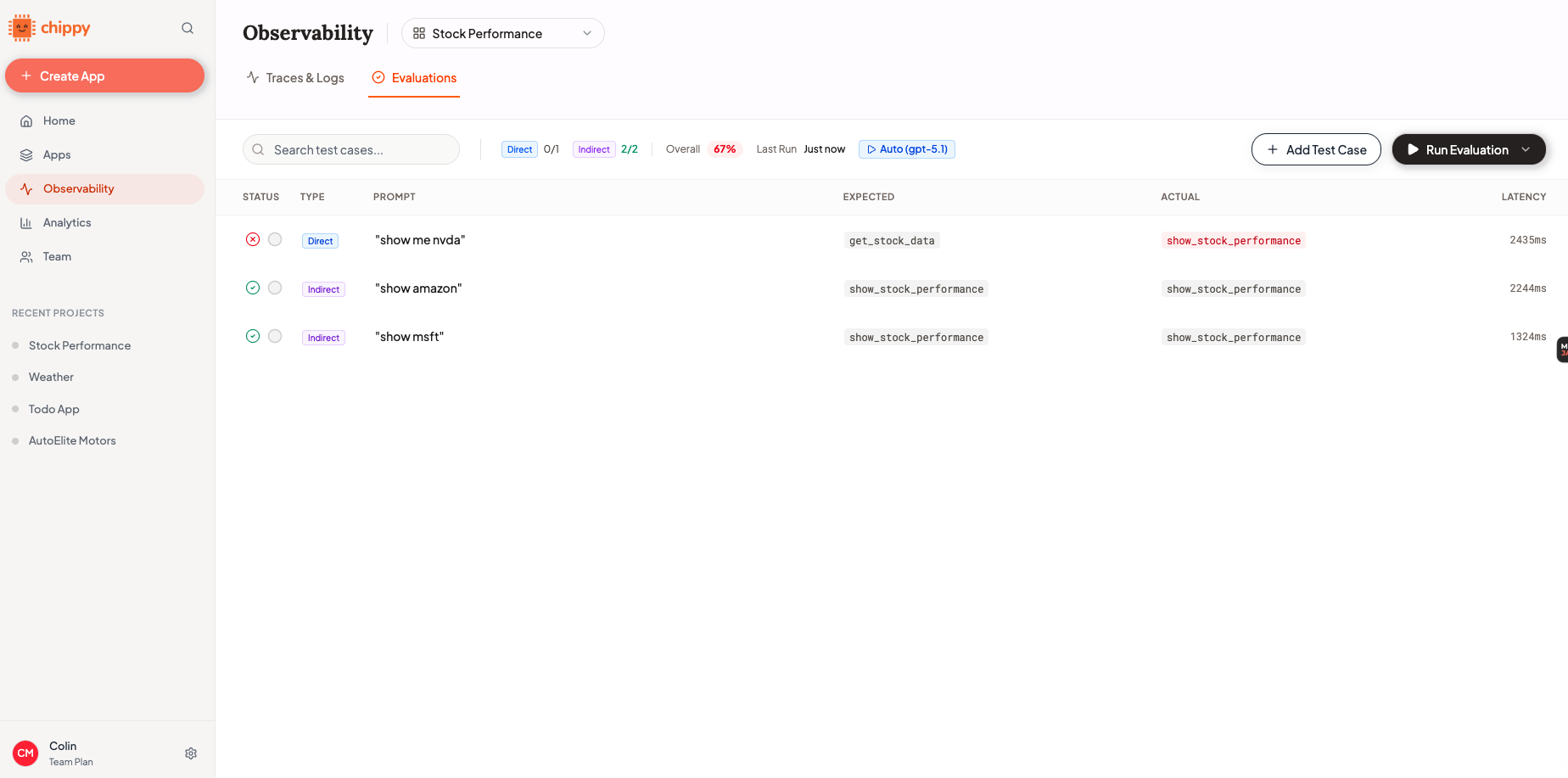Click the LATENCY column header

point(1524,197)
